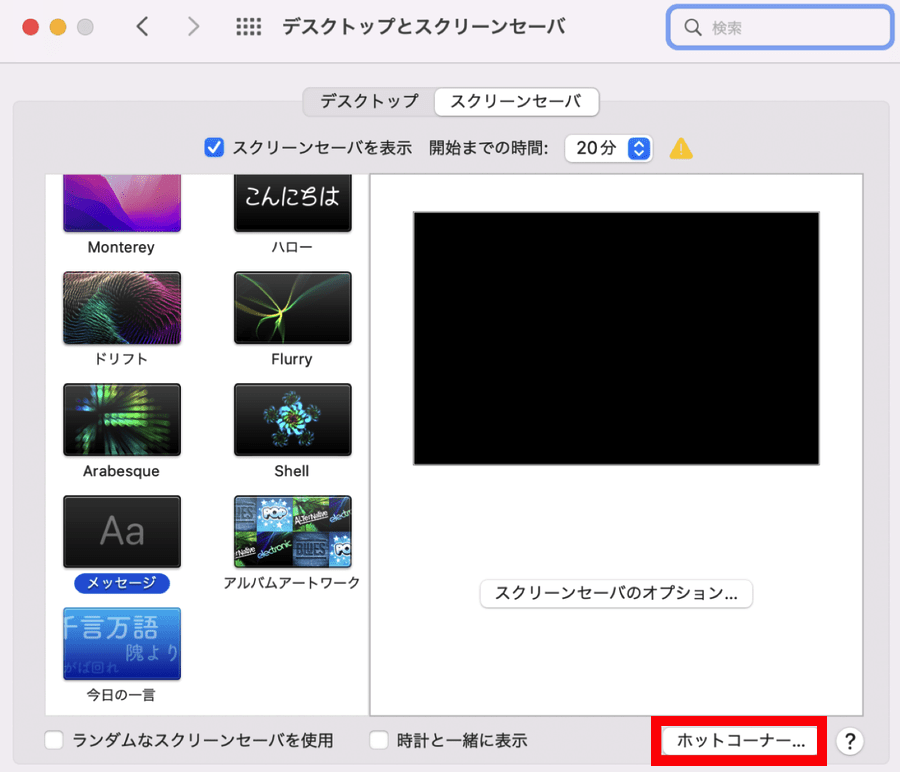
Task: Open the 20分 start time dropdown
Action: click(x=608, y=149)
